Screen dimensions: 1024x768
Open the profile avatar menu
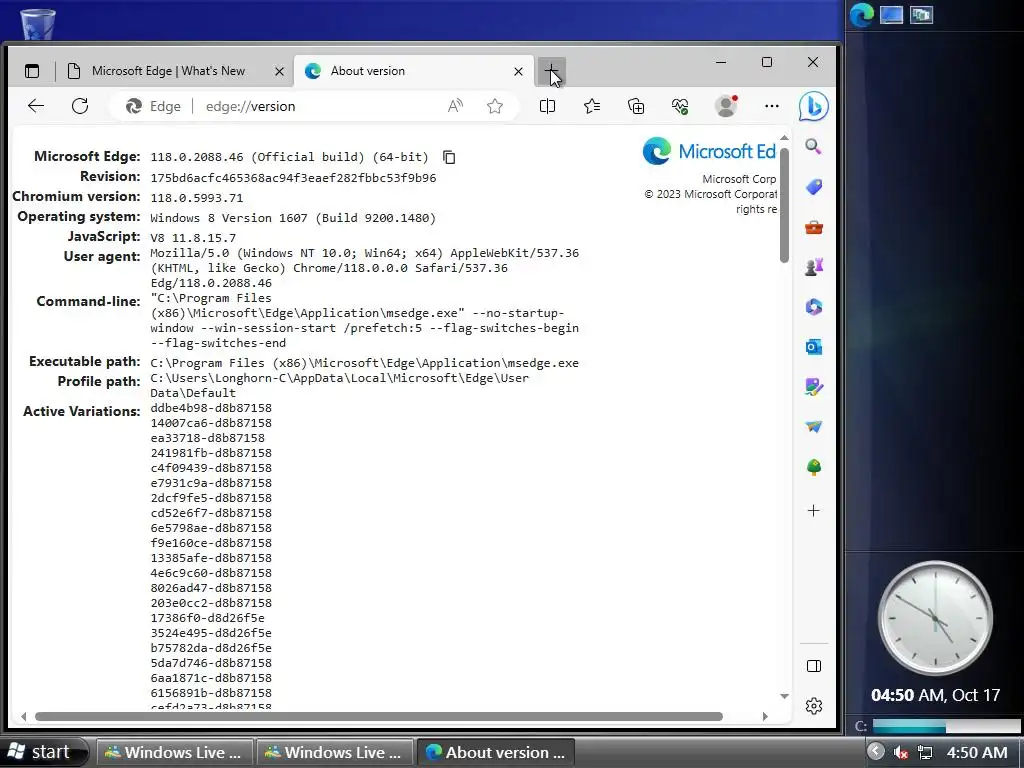(x=726, y=106)
